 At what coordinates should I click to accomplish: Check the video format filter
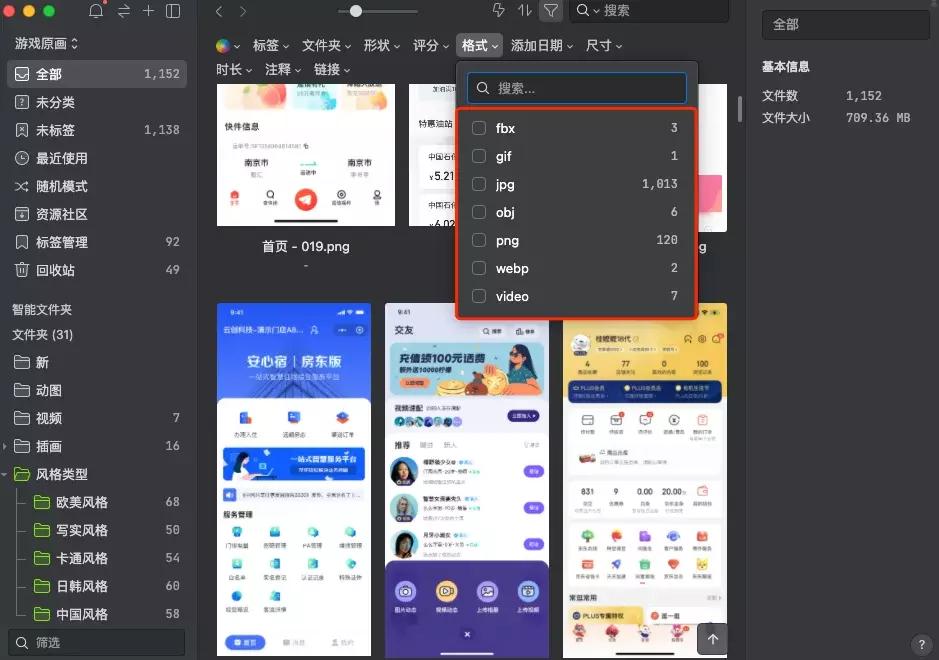click(478, 296)
